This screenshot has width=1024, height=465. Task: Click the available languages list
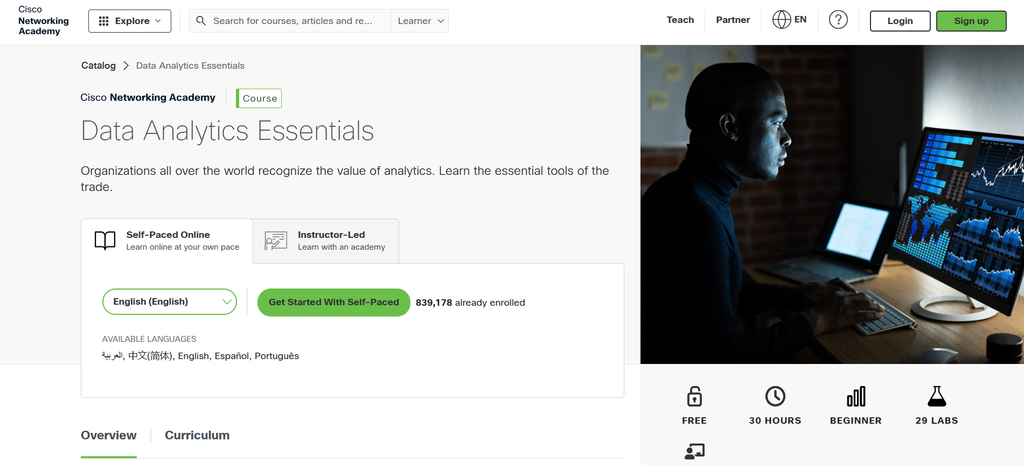(x=200, y=356)
